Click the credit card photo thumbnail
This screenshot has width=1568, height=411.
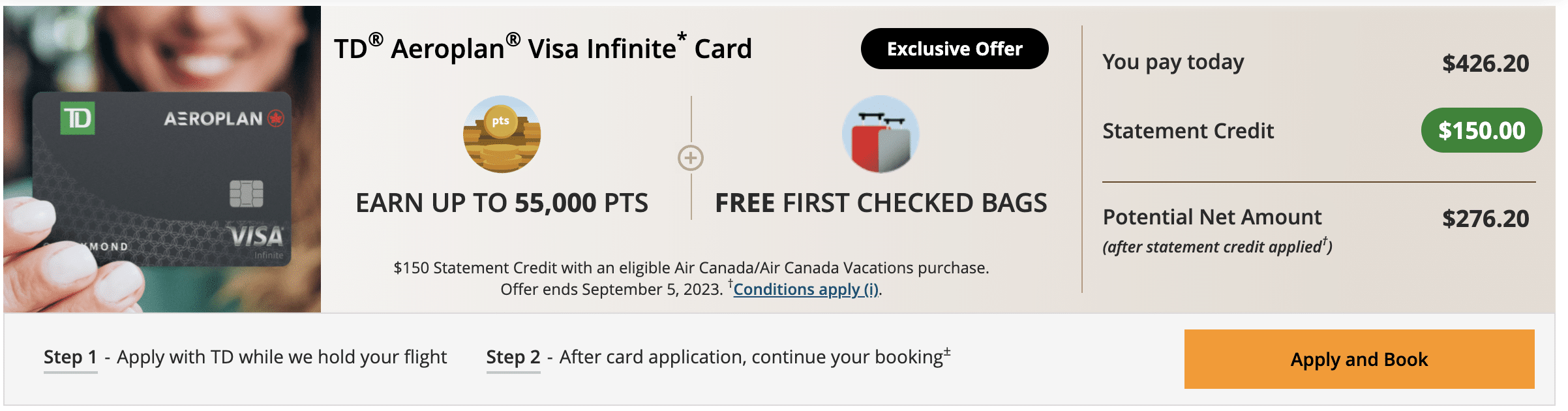pos(162,159)
